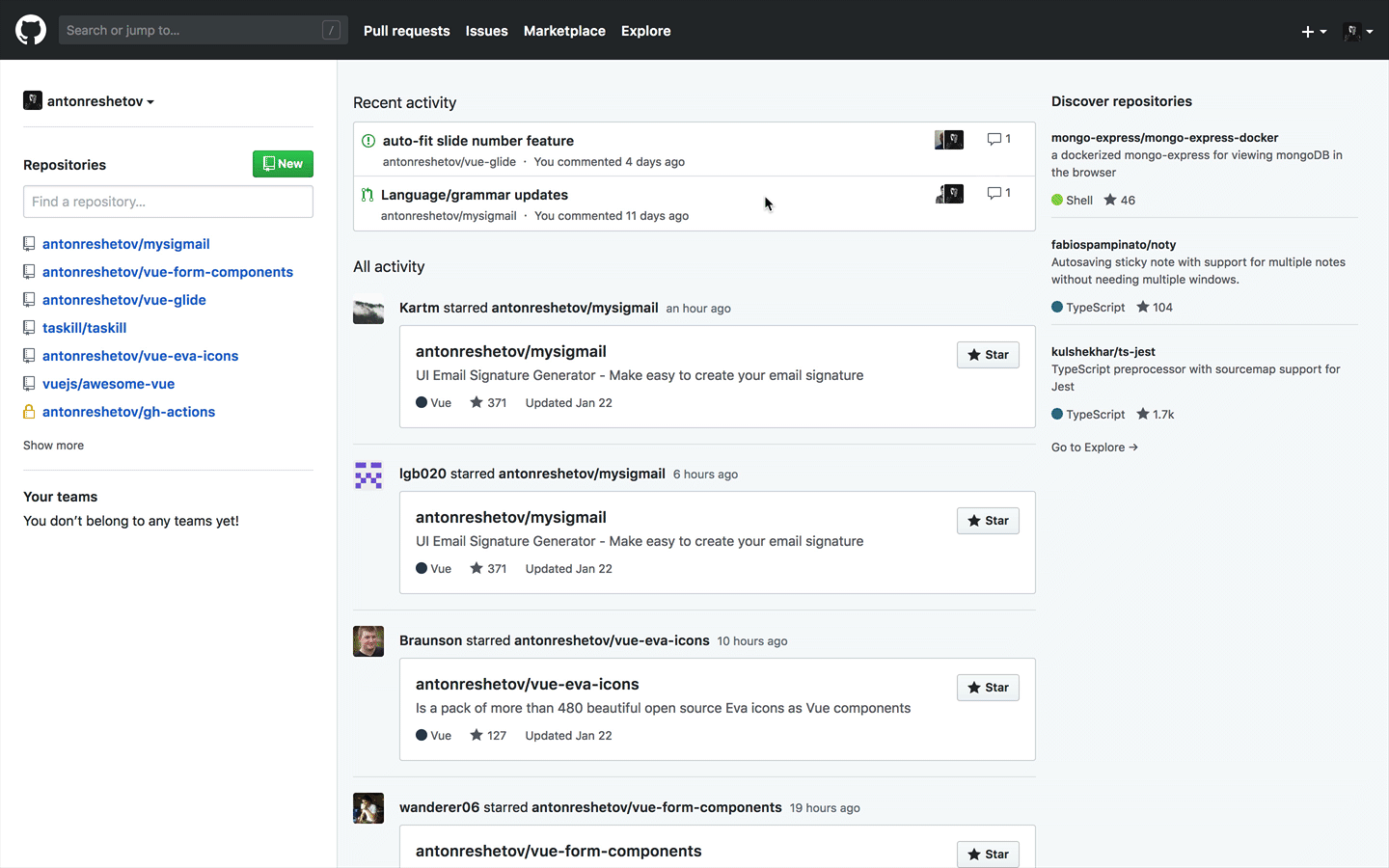Screen dimensions: 1389x868
Task: Open fabiospampinato/noty repository
Action: tap(1113, 245)
